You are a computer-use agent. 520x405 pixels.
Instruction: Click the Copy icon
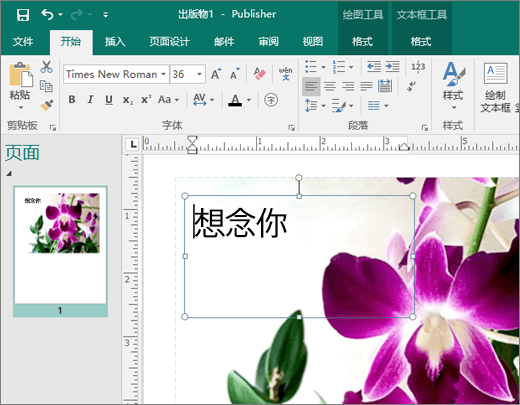click(x=46, y=86)
